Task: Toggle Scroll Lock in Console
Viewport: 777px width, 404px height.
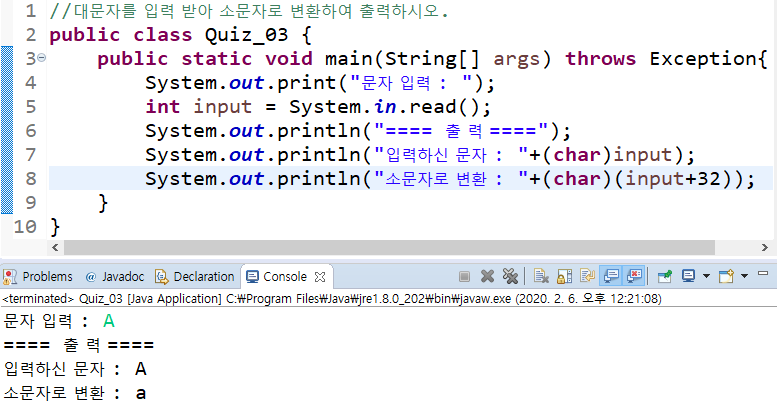Action: point(564,276)
